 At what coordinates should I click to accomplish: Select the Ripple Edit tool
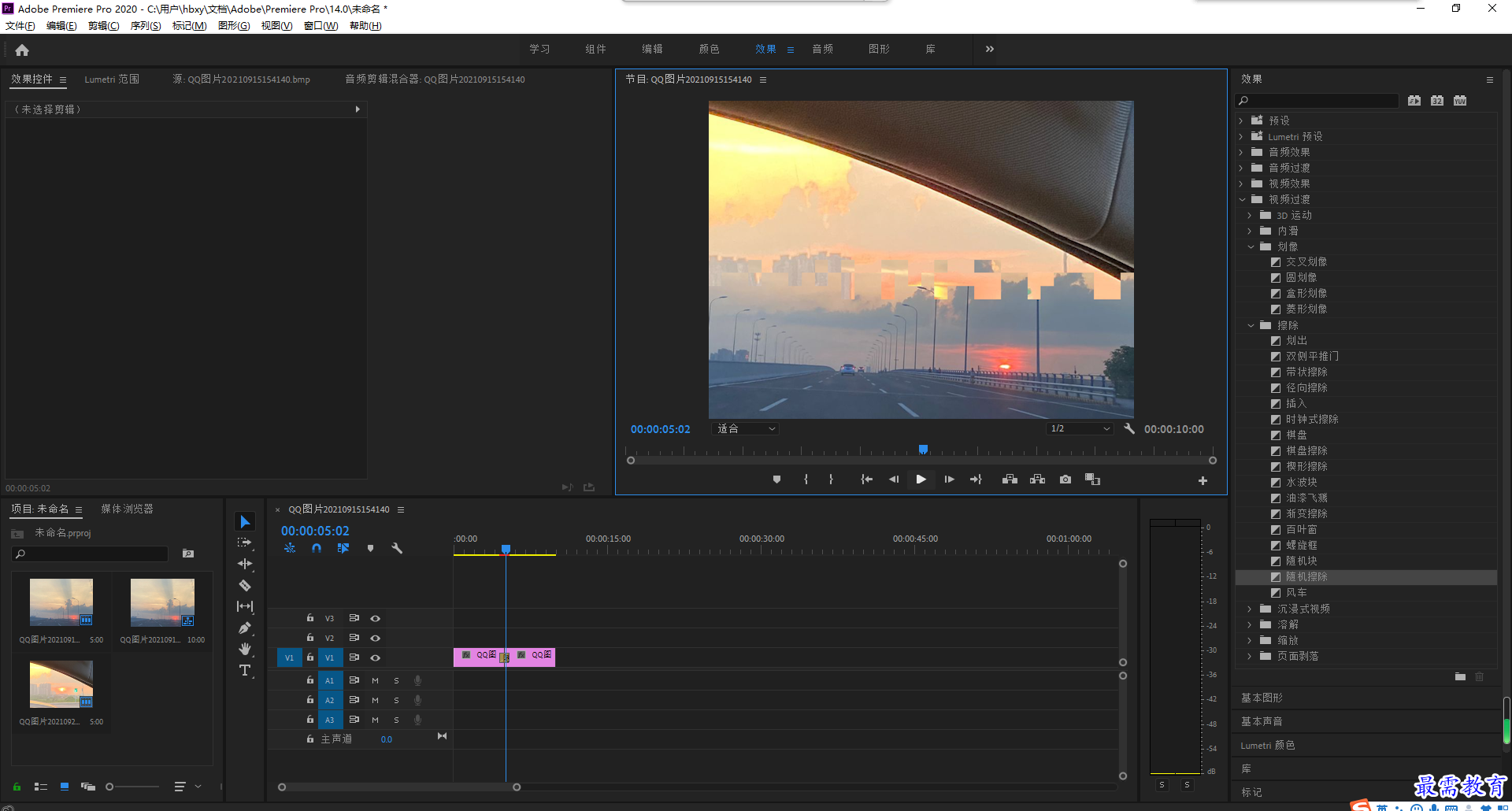tap(245, 564)
